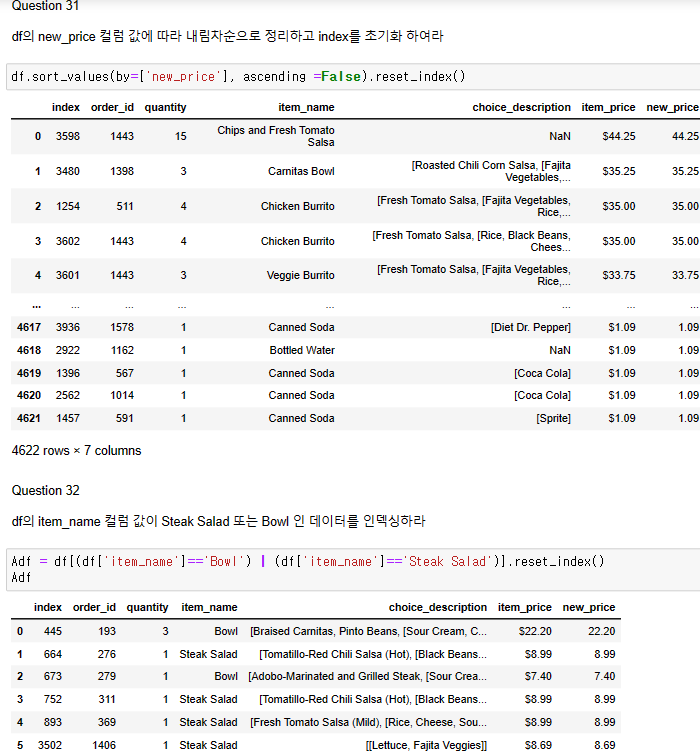The image size is (700, 755).
Task: Click the Steak Salad cell with index 664
Action: tap(208, 654)
